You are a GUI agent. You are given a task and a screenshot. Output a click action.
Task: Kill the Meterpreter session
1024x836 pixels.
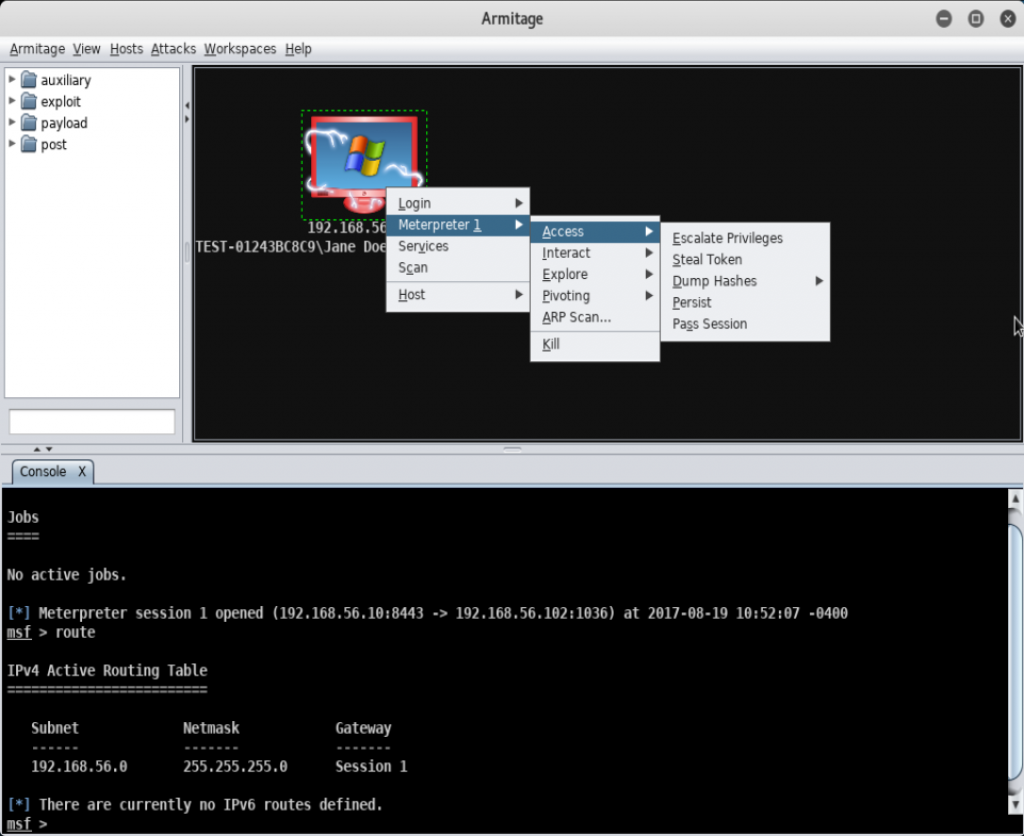(594, 344)
